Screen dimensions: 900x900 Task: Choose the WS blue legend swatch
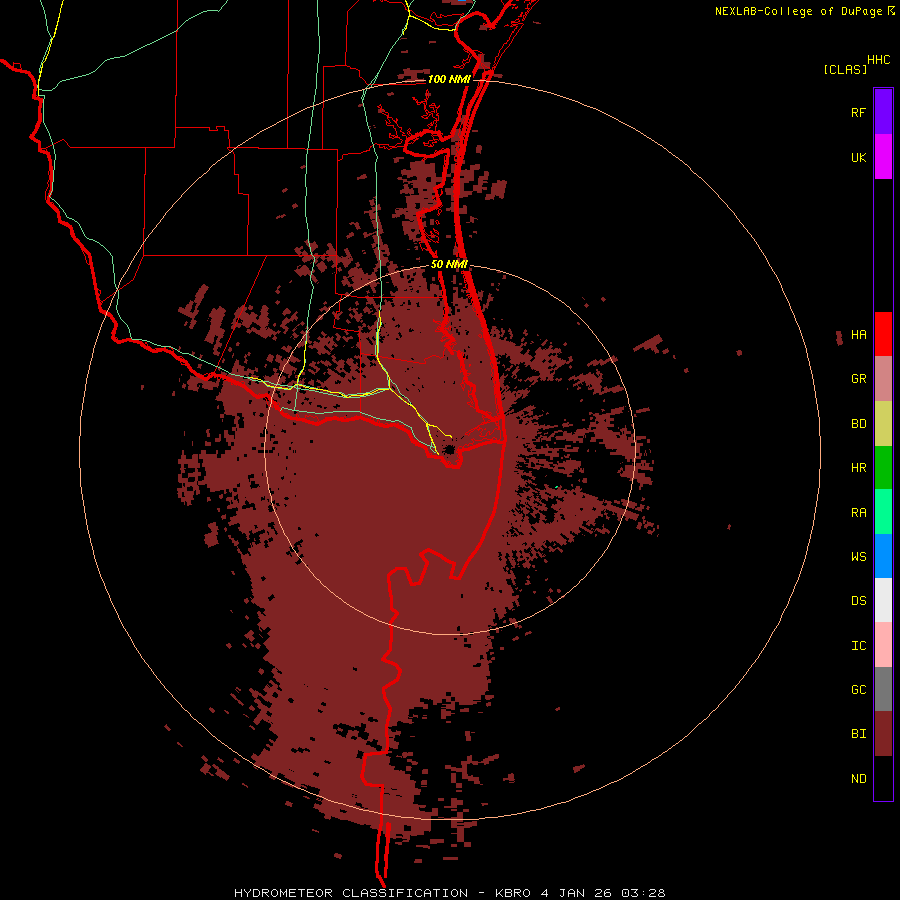[883, 556]
